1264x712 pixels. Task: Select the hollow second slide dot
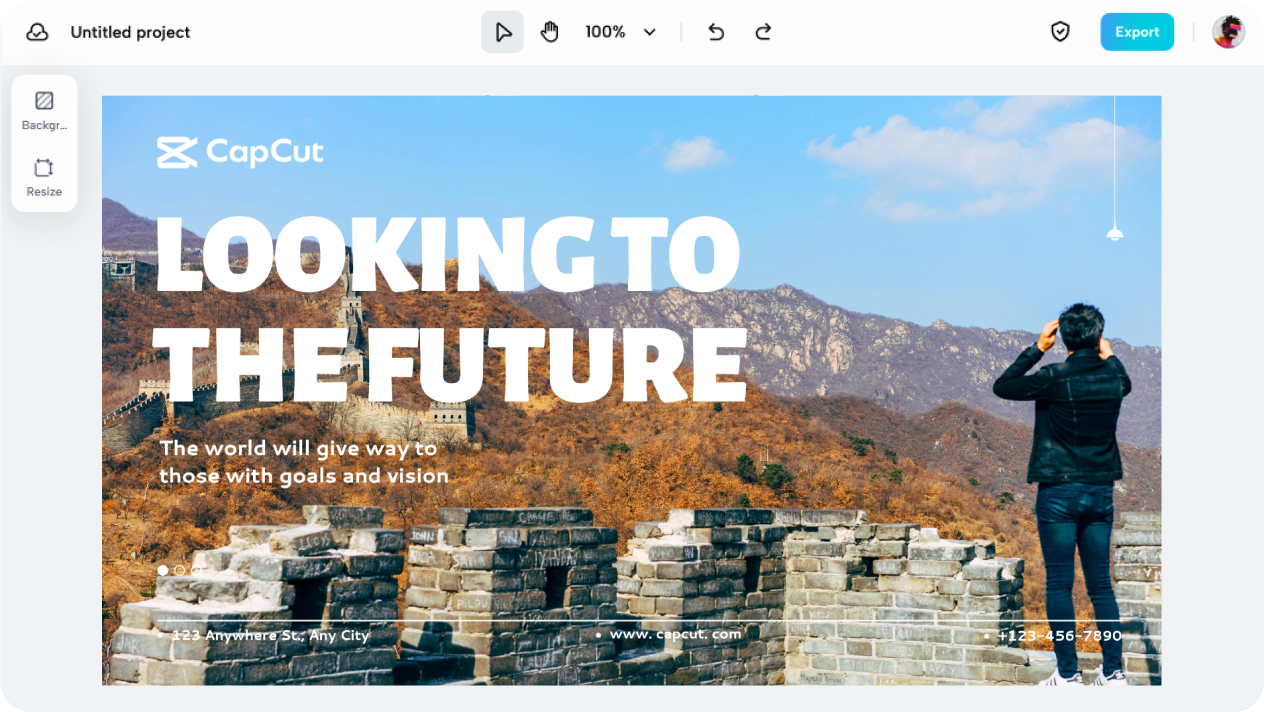pyautogui.click(x=180, y=570)
